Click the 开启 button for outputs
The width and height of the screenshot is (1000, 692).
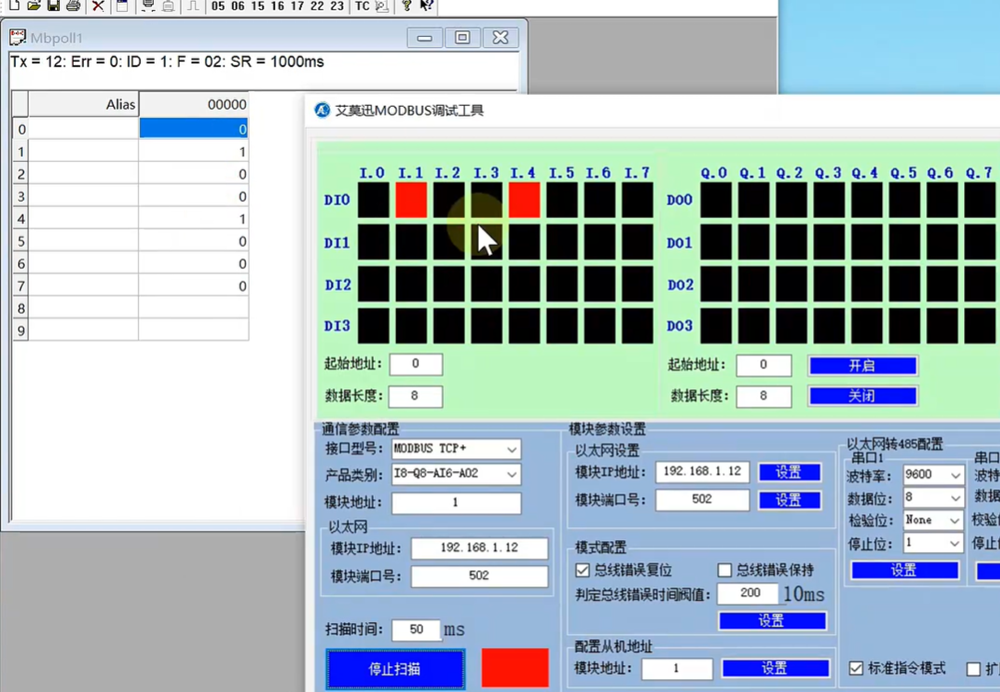[862, 366]
